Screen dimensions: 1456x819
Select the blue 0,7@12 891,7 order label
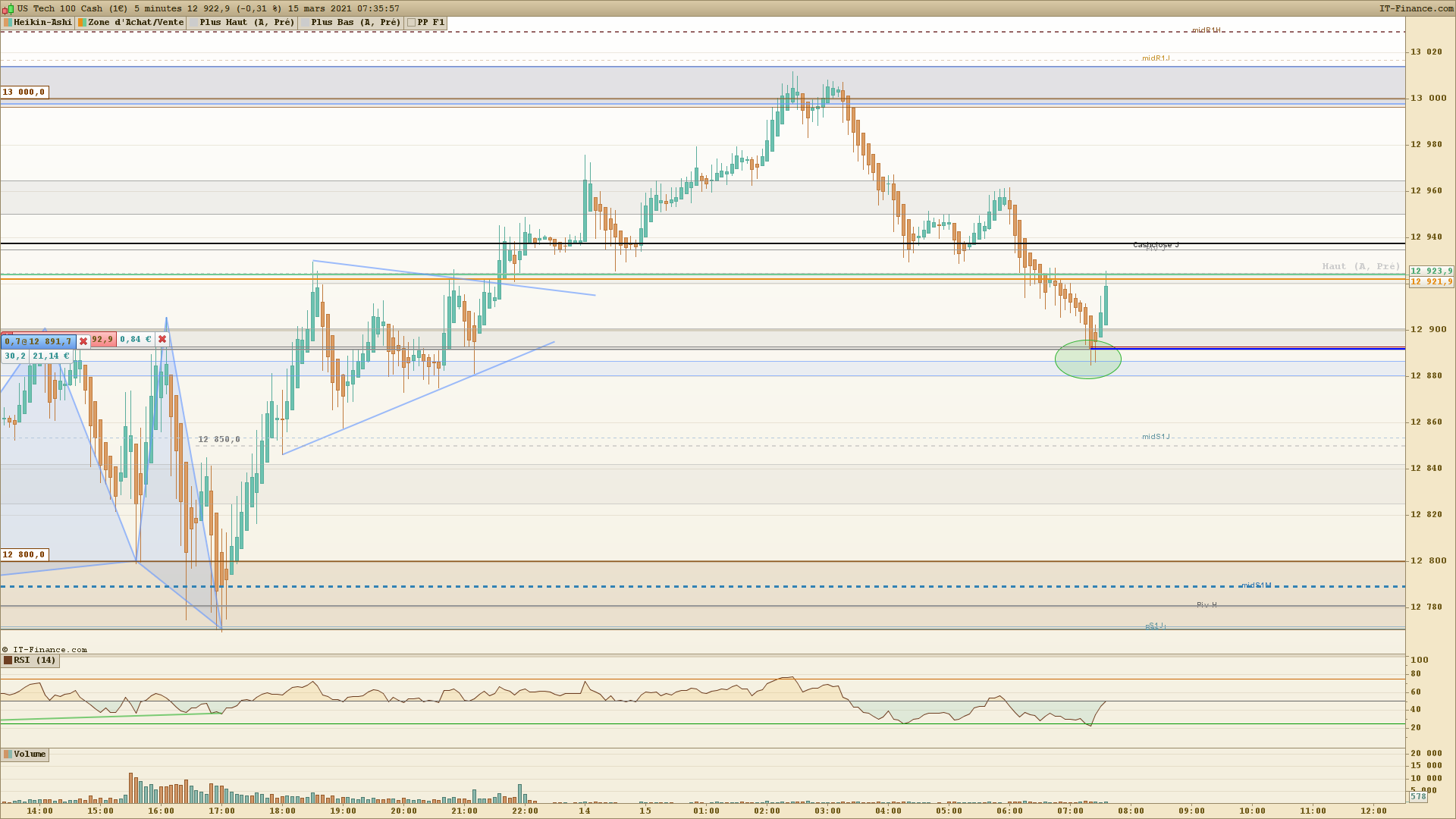[x=38, y=342]
